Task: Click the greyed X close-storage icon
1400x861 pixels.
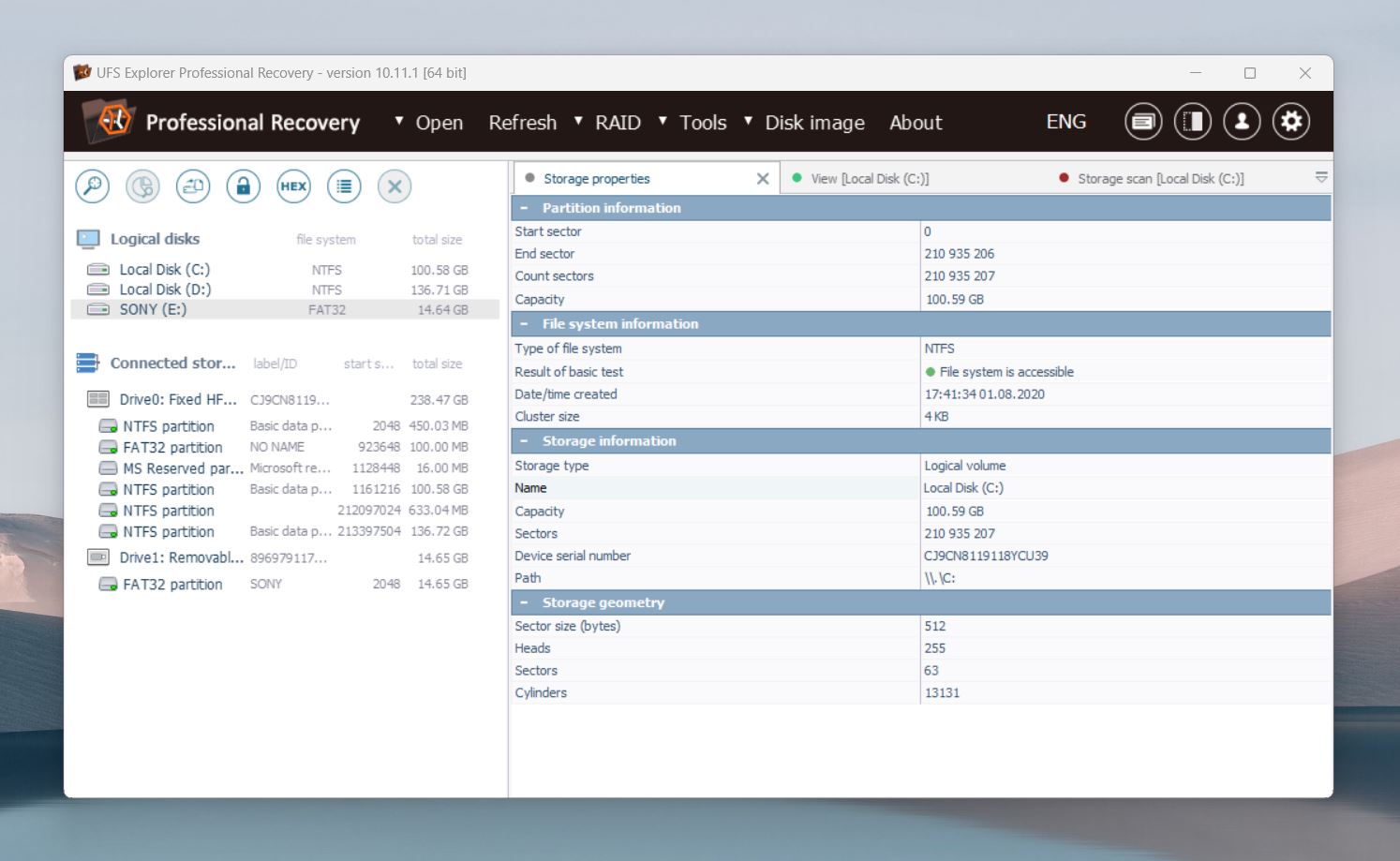Action: tap(395, 186)
